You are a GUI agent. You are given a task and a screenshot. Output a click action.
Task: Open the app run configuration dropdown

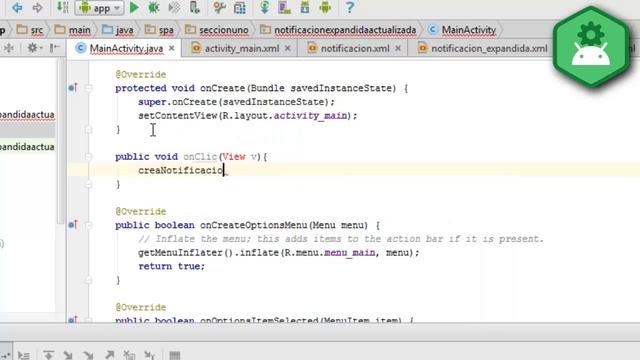tap(100, 8)
